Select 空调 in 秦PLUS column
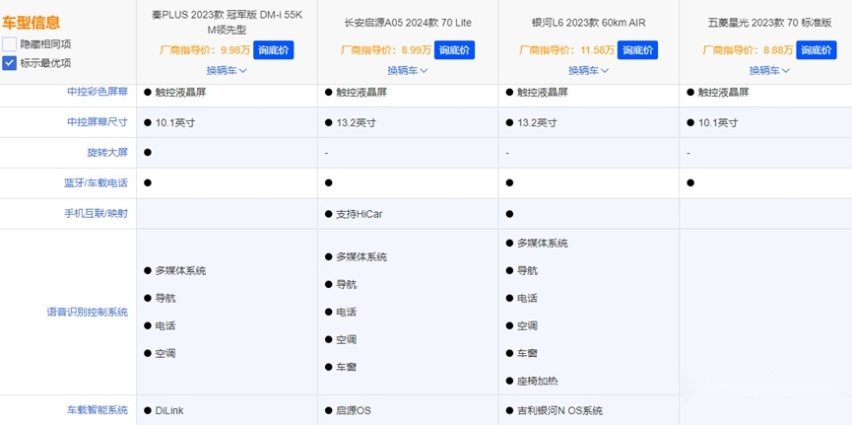This screenshot has width=852, height=425. point(165,353)
